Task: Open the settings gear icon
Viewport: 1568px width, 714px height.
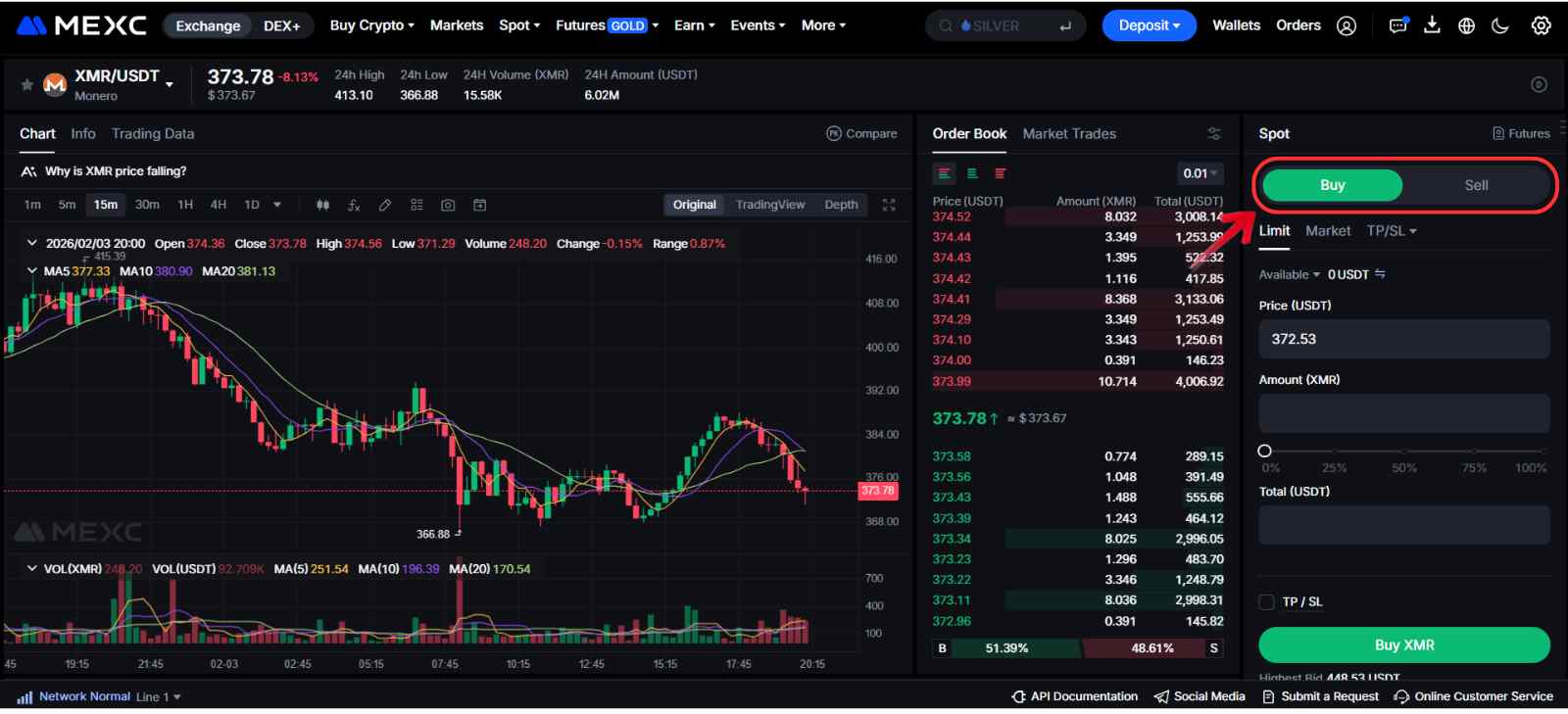Action: 1542,25
